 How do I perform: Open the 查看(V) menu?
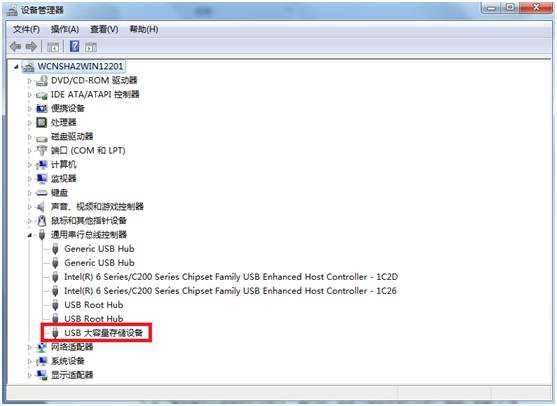pos(104,29)
